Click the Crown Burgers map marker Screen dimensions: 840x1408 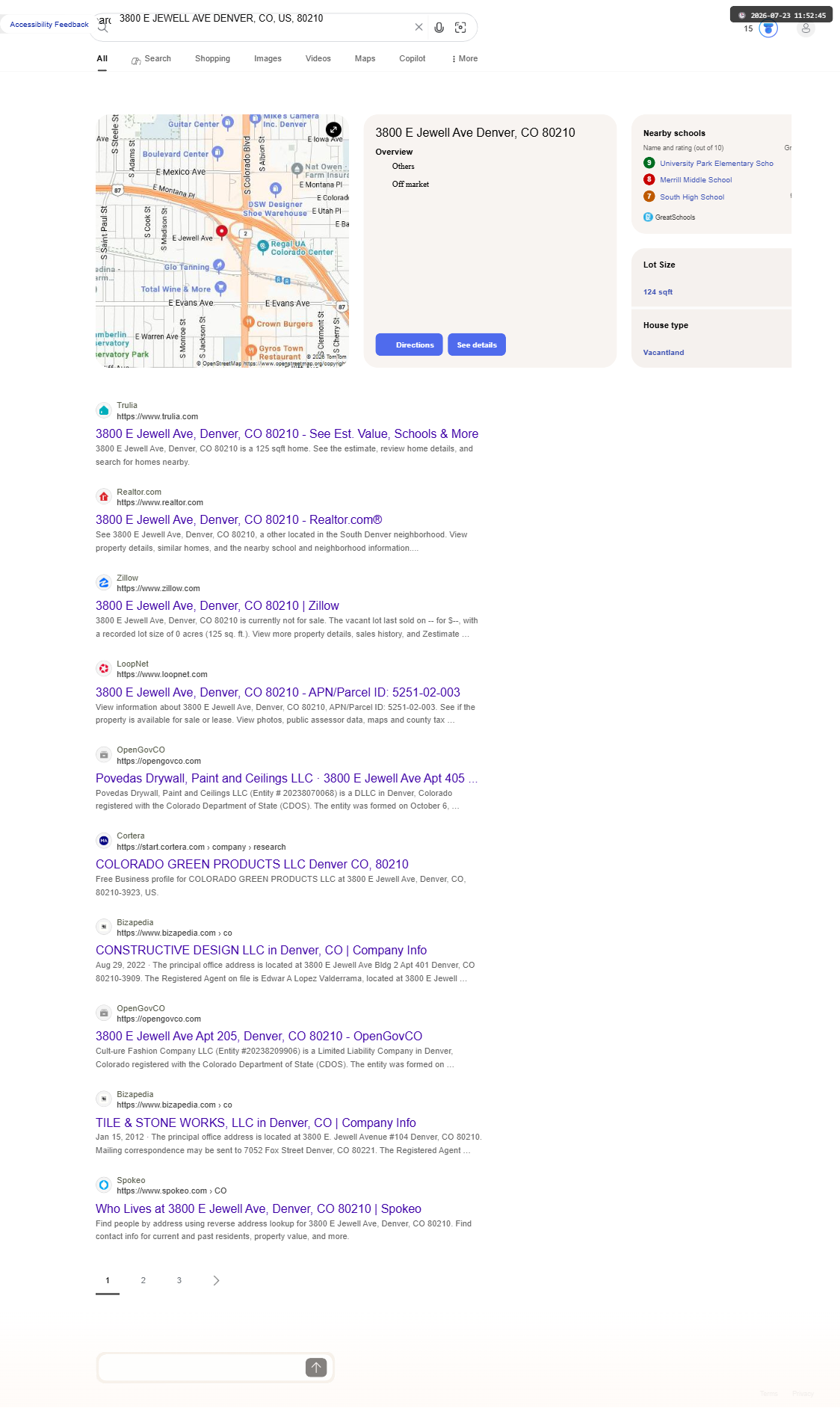tap(248, 322)
